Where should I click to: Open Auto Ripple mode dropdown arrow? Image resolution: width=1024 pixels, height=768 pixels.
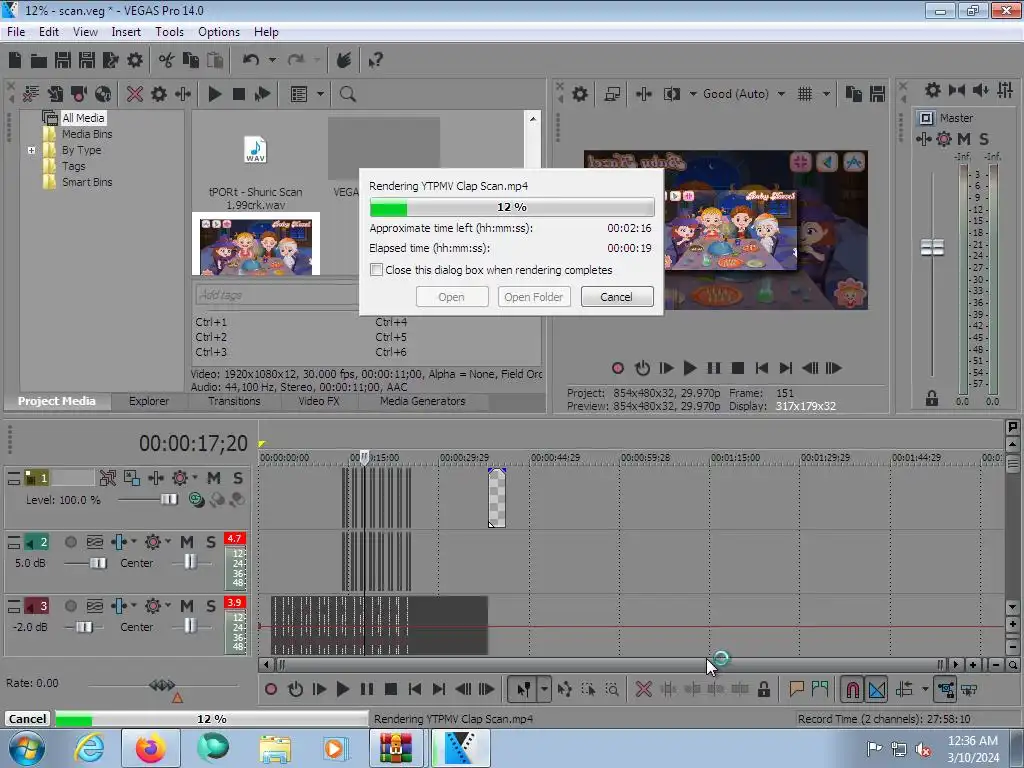click(x=925, y=689)
